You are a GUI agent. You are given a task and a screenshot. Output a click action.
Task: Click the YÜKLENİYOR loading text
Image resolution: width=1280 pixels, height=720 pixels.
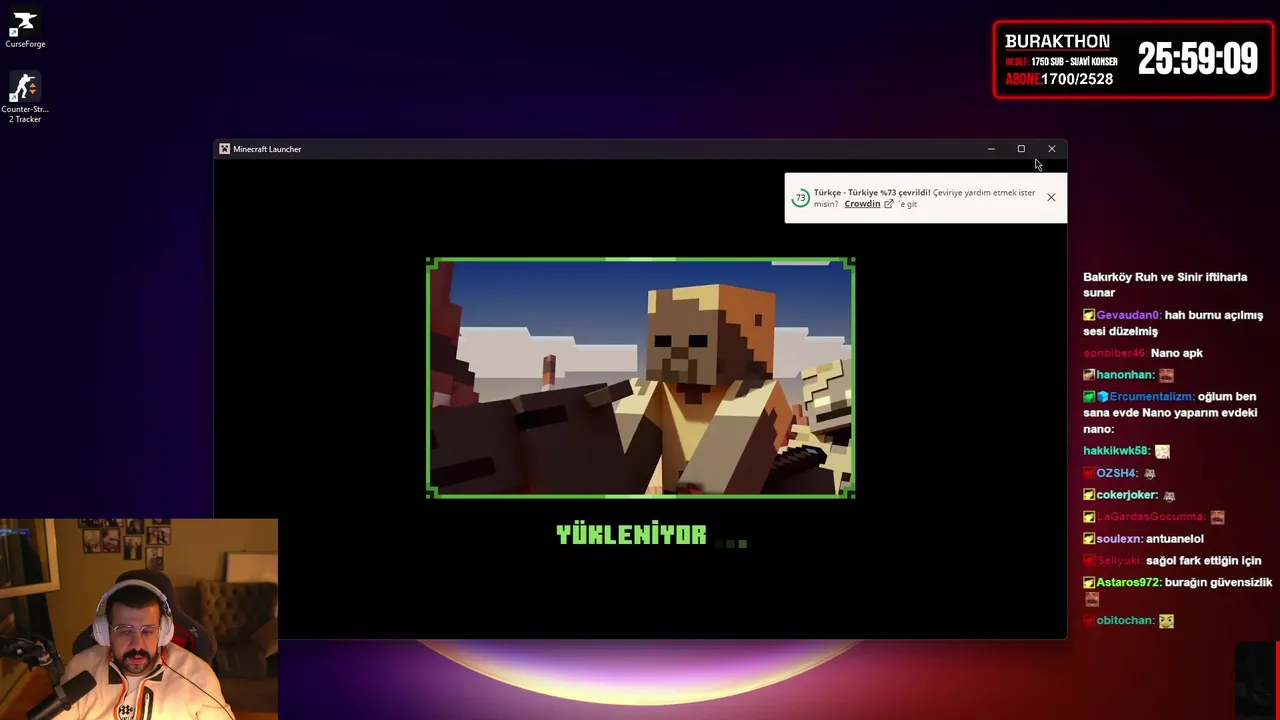(631, 535)
